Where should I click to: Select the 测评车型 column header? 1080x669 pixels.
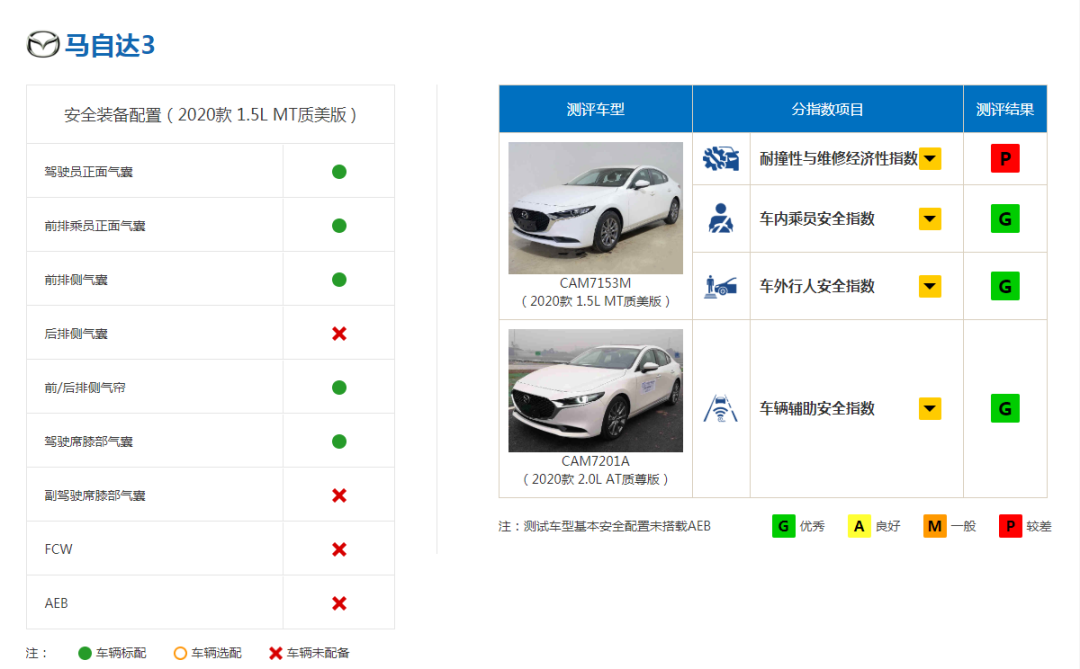click(595, 109)
